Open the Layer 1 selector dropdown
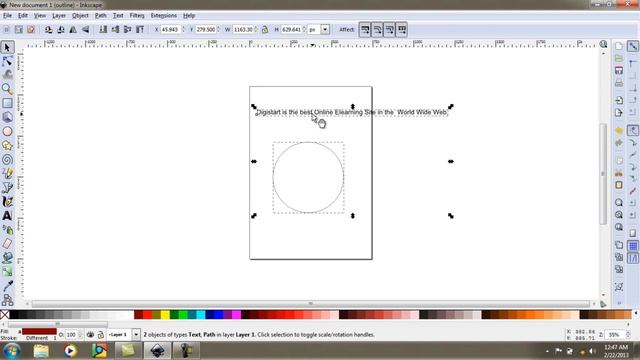 (x=136, y=335)
